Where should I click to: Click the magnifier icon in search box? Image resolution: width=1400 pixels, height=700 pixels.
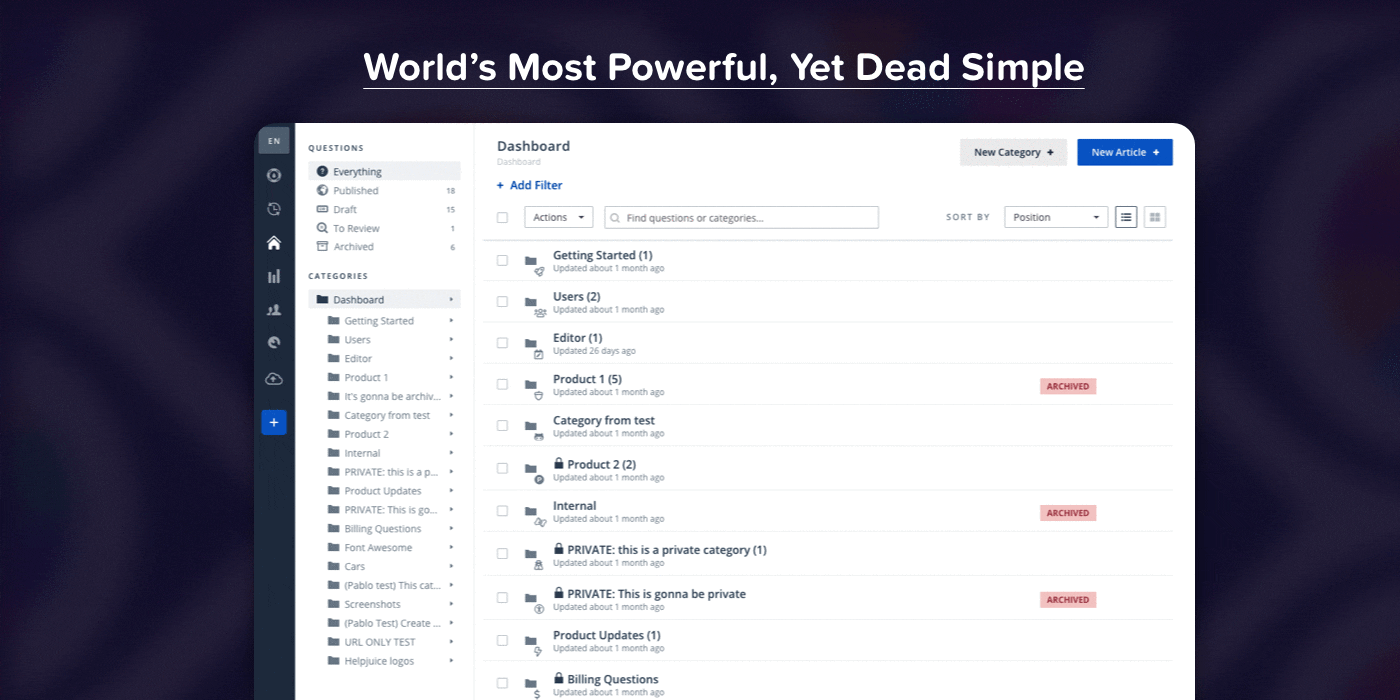(615, 218)
